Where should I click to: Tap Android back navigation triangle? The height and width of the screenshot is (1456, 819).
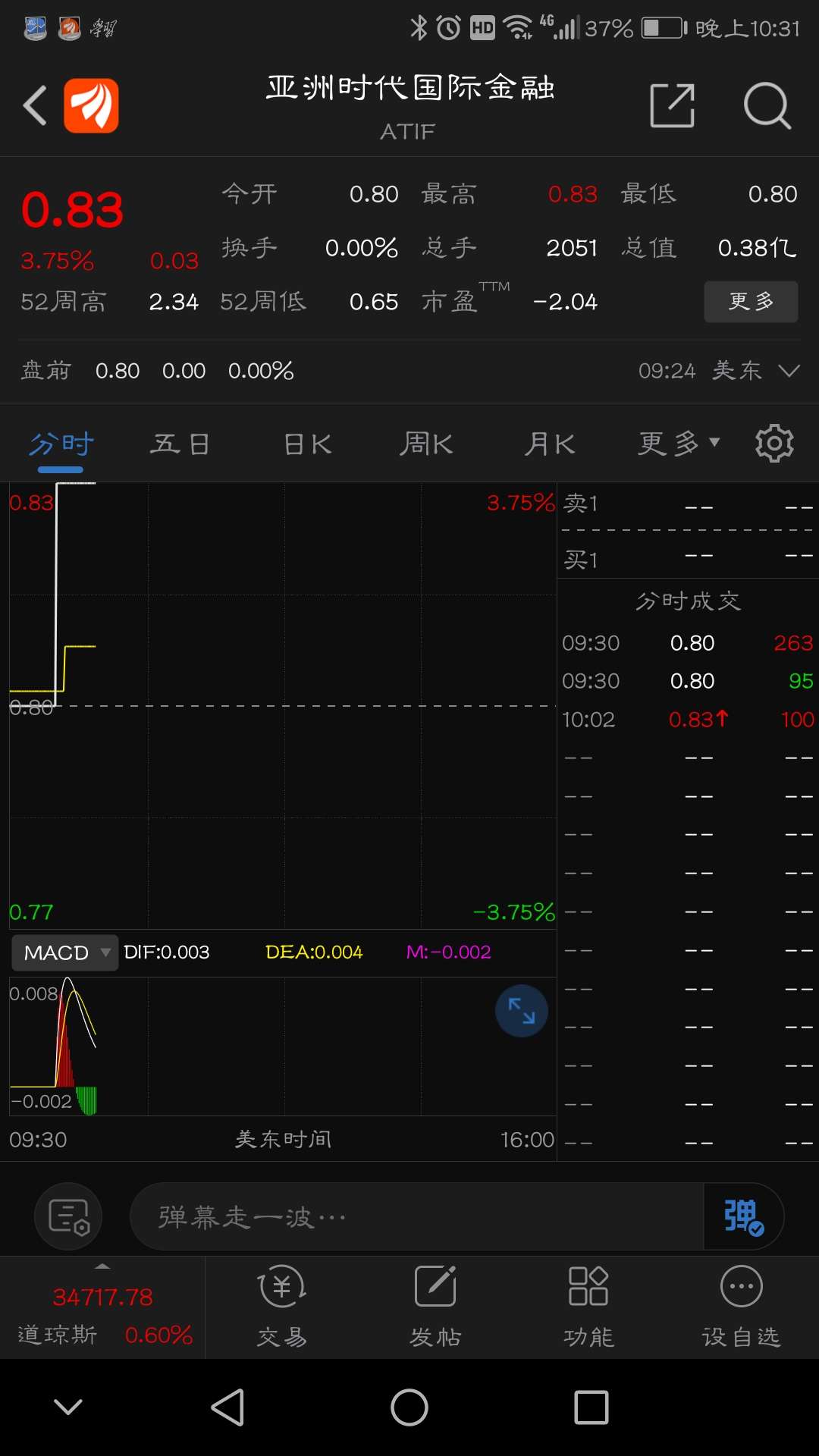coord(227,1407)
